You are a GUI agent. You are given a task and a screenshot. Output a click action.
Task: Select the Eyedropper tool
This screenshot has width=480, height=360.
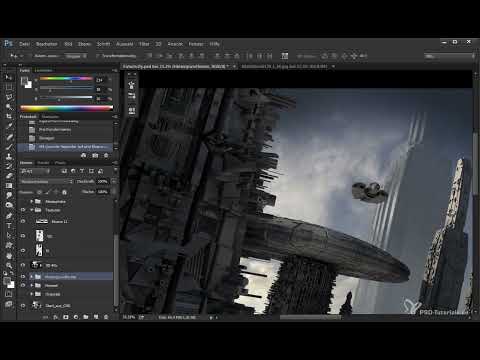9,126
